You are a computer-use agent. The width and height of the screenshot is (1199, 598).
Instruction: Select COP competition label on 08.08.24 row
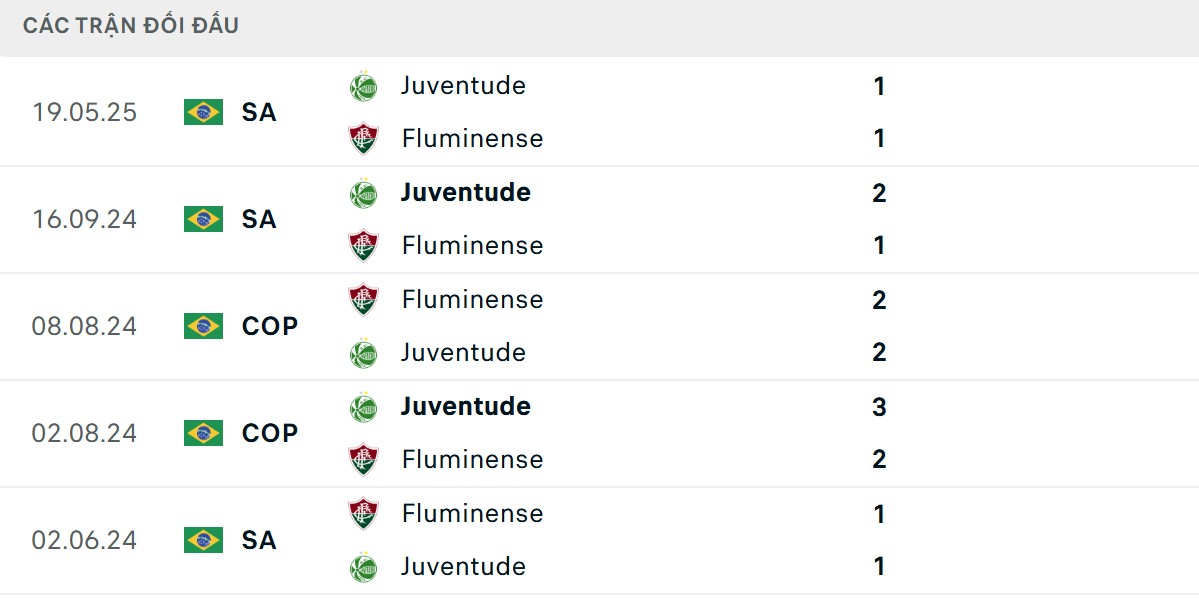pos(270,326)
